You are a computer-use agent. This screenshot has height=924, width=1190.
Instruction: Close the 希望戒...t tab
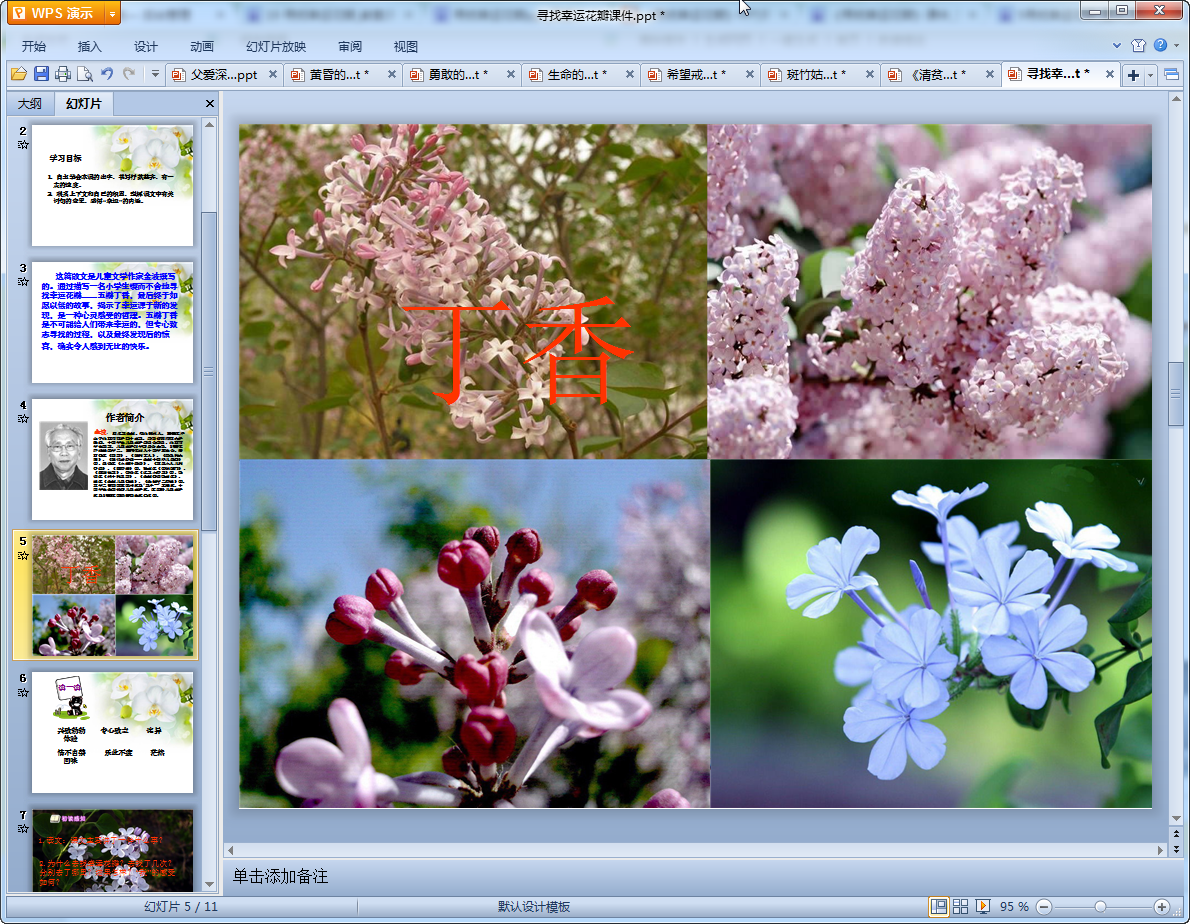click(749, 74)
